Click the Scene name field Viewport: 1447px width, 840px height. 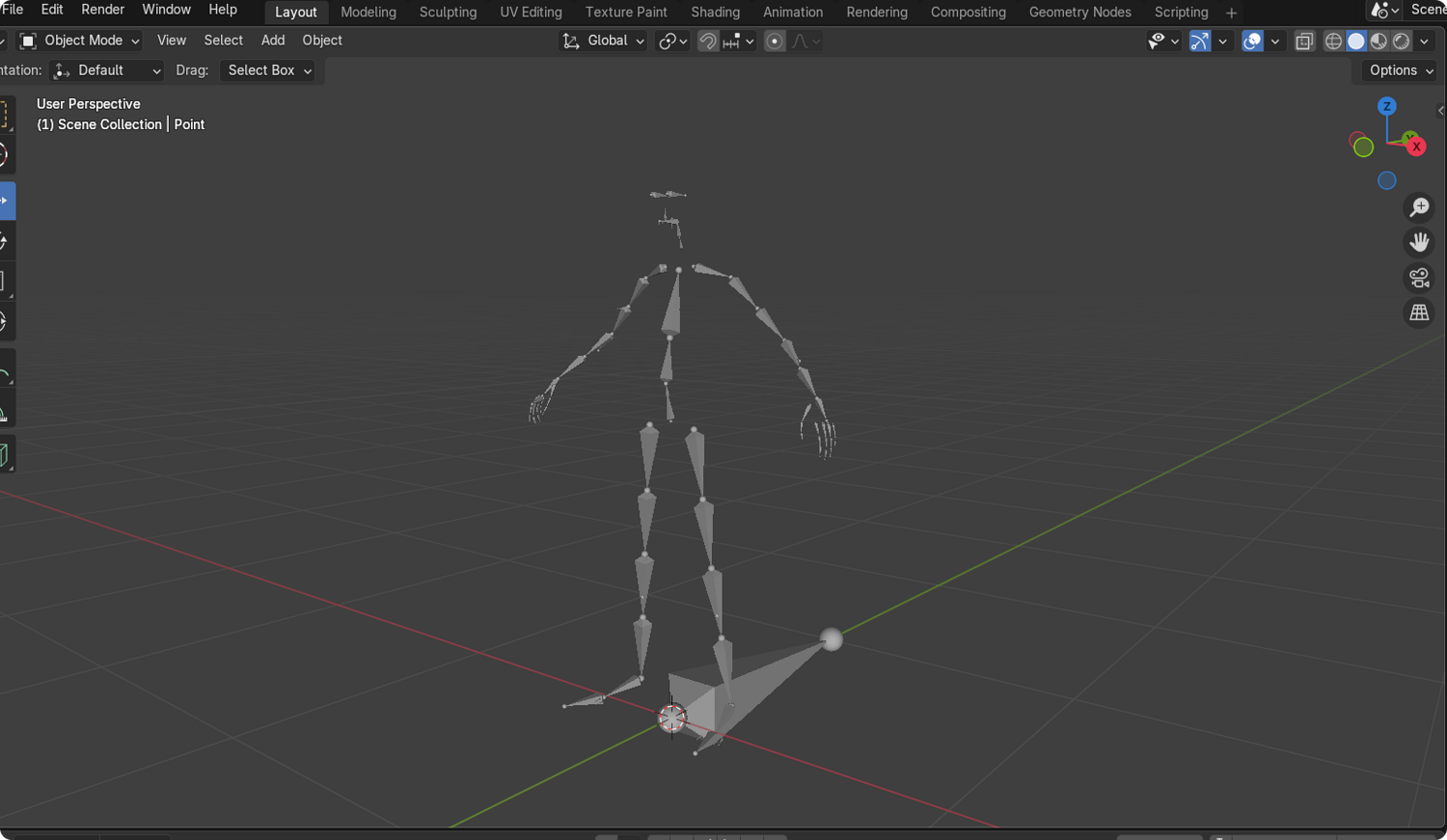pyautogui.click(x=1427, y=10)
